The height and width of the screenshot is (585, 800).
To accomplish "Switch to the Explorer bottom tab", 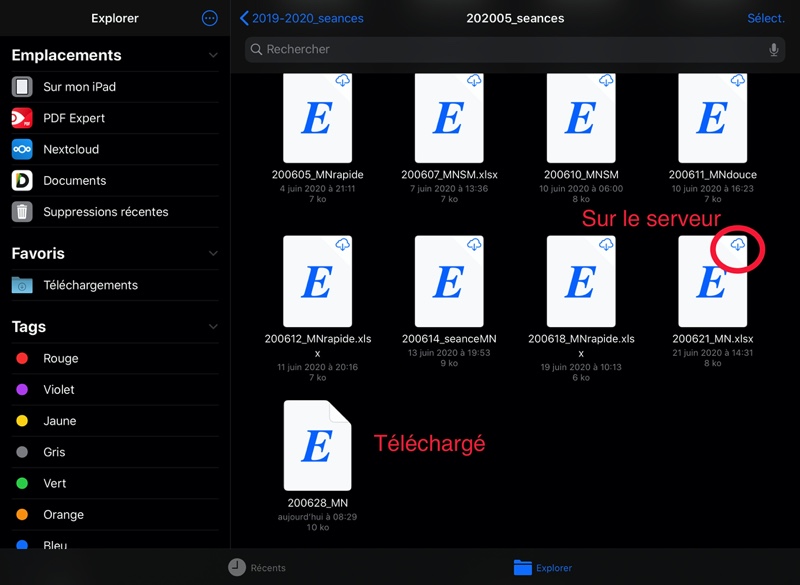I will [542, 567].
